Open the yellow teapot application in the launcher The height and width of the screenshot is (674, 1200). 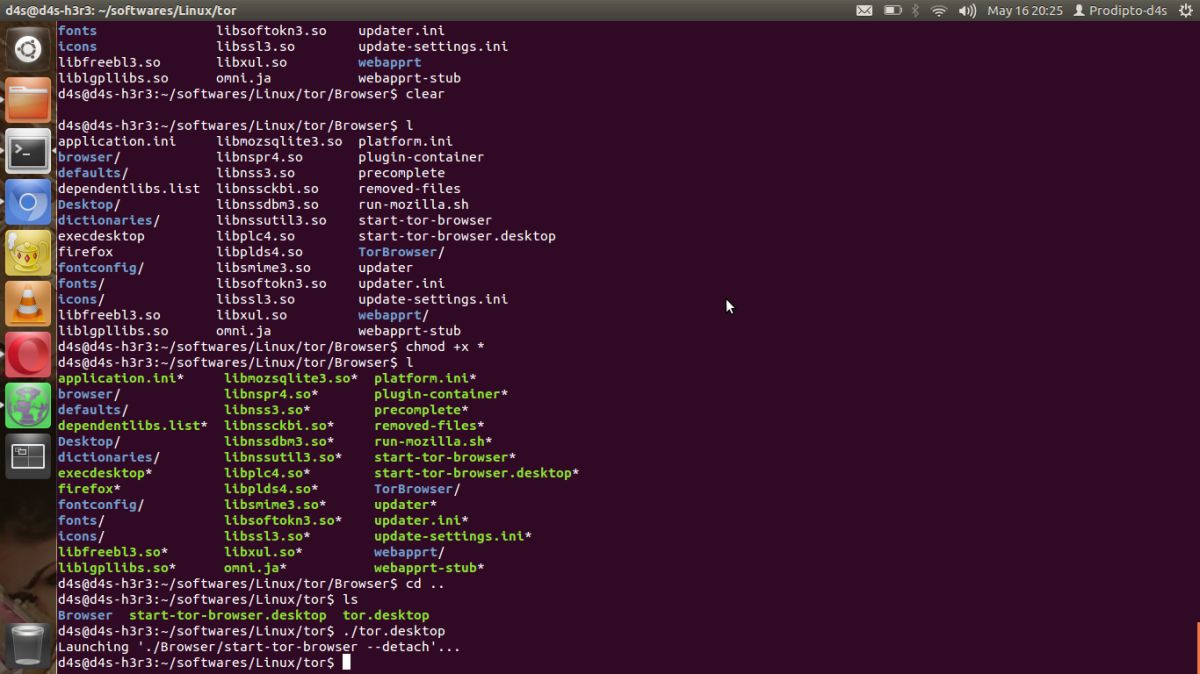pos(28,254)
